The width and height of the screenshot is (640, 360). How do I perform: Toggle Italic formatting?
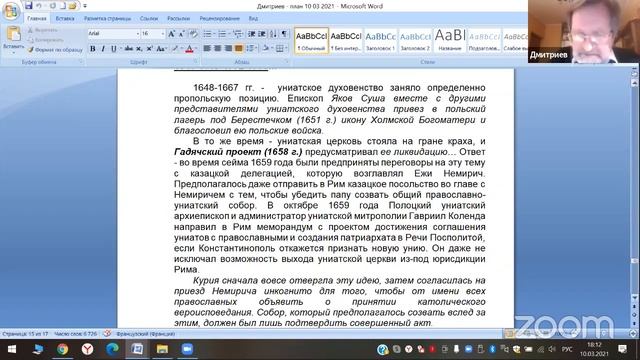click(x=103, y=49)
